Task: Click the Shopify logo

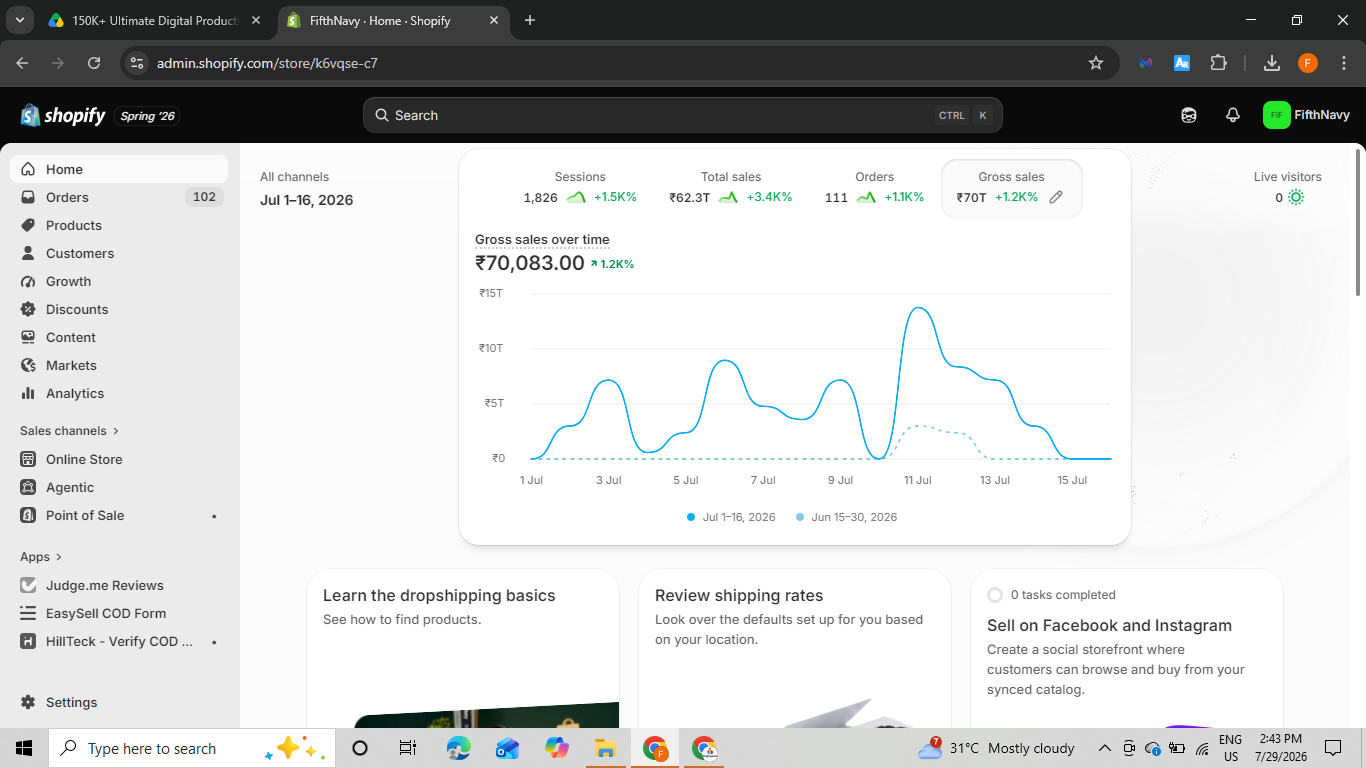Action: coord(63,115)
